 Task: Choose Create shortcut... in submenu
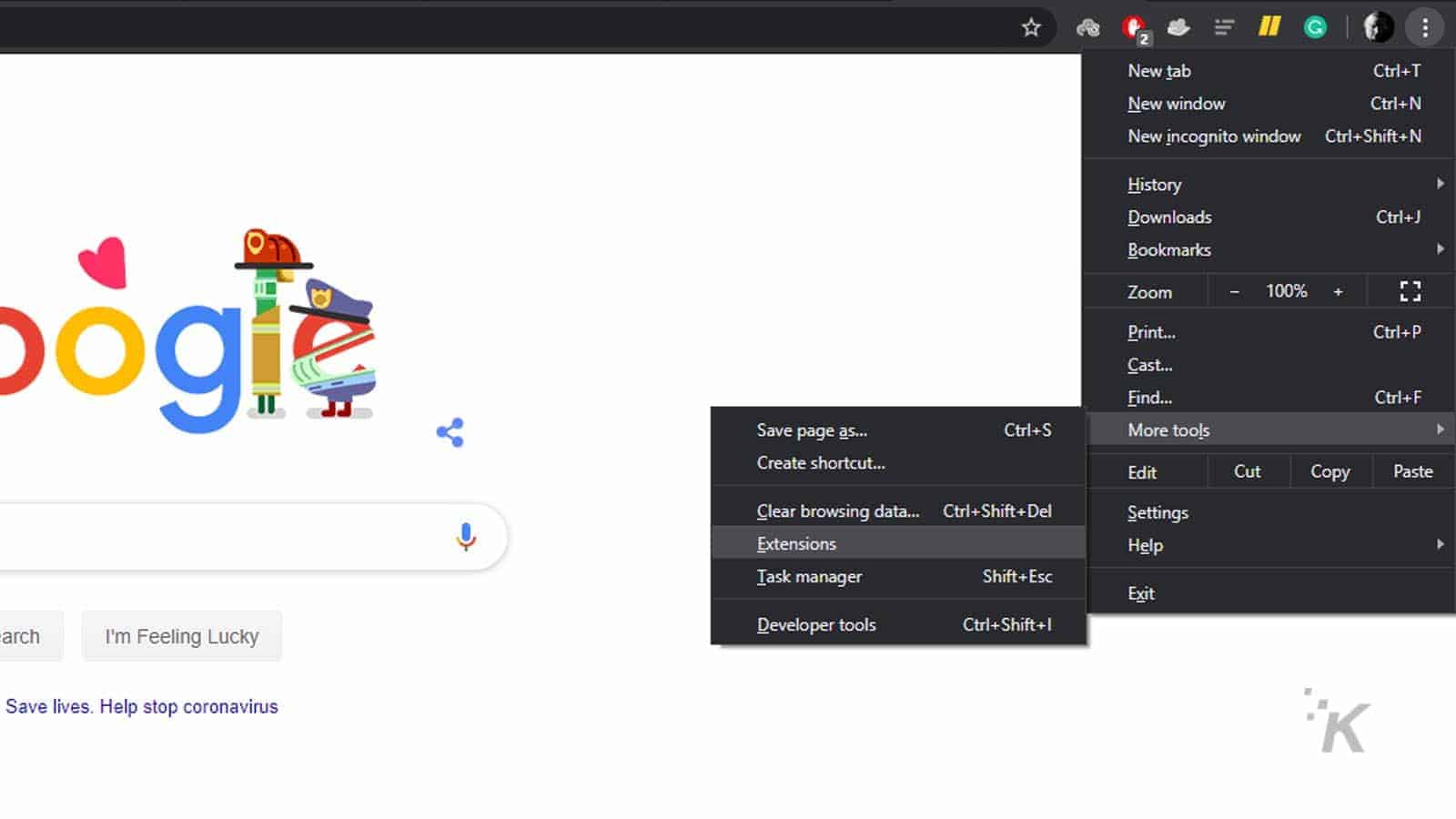click(x=898, y=463)
